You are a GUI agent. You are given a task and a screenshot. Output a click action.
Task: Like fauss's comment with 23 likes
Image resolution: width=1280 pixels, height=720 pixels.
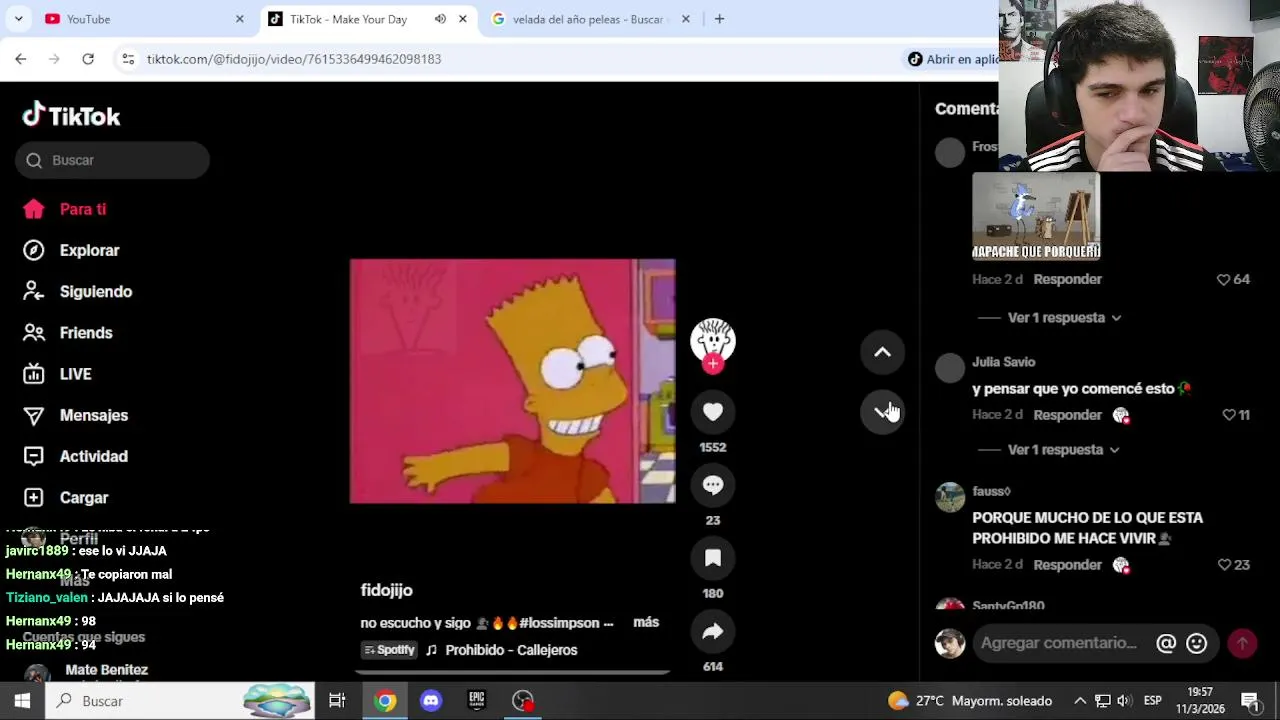pyautogui.click(x=1224, y=565)
